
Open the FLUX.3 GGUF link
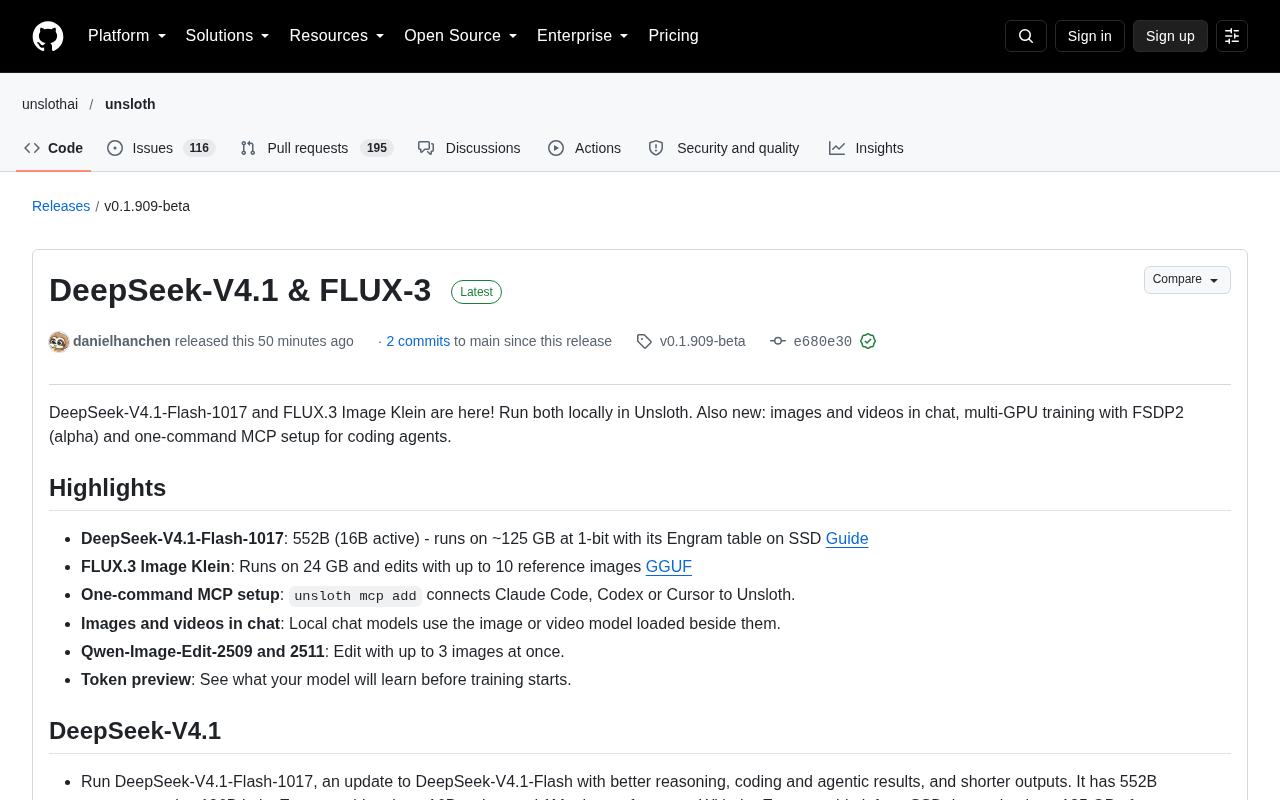click(x=669, y=567)
